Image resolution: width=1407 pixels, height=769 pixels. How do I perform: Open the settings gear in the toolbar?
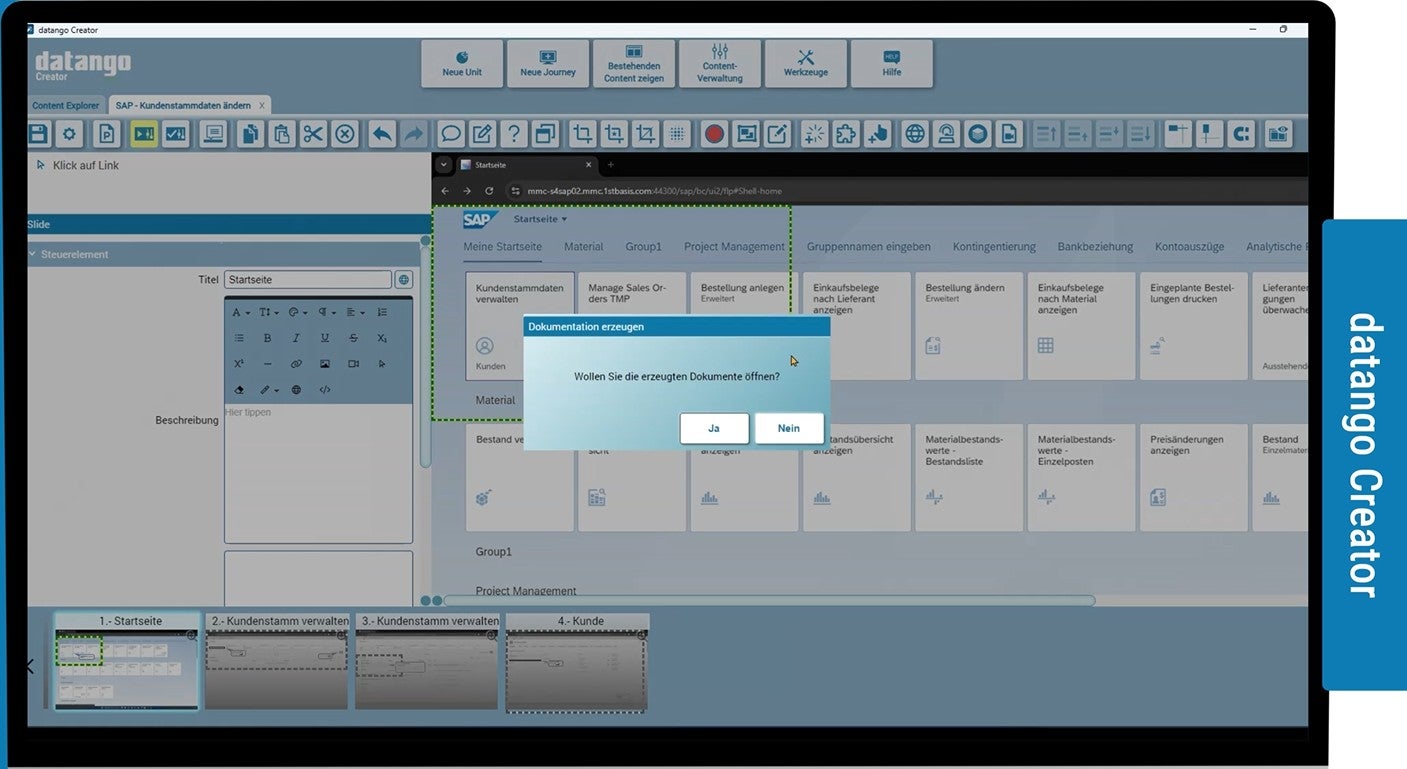pyautogui.click(x=69, y=134)
